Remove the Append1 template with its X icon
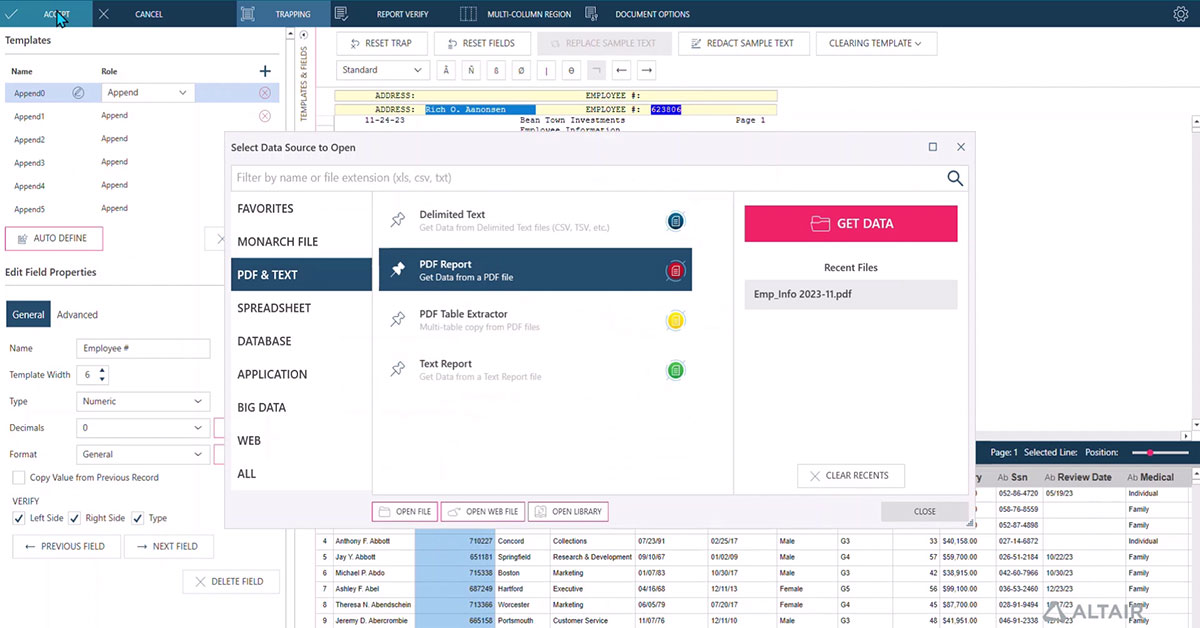Screen dimensions: 1200x628 click(265, 116)
